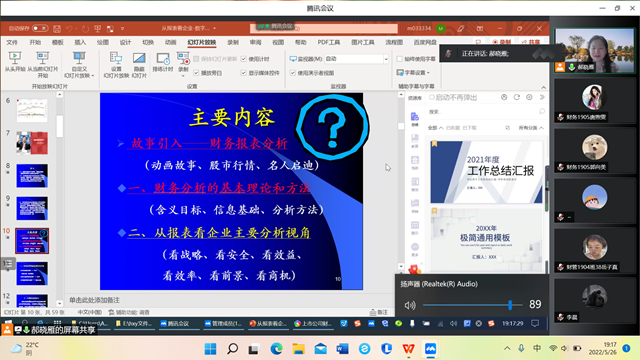Open the 20XX年极简通用模板 template
640x360 pixels.
pos(486,239)
